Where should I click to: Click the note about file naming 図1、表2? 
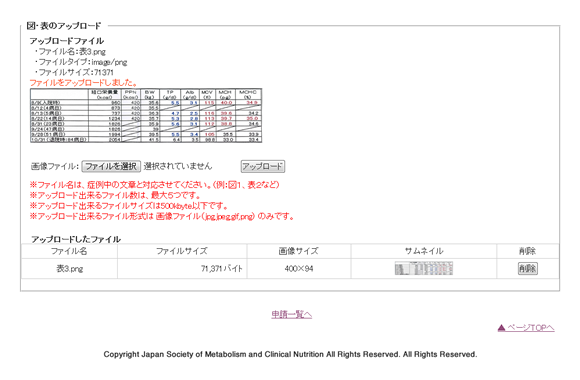coord(154,185)
